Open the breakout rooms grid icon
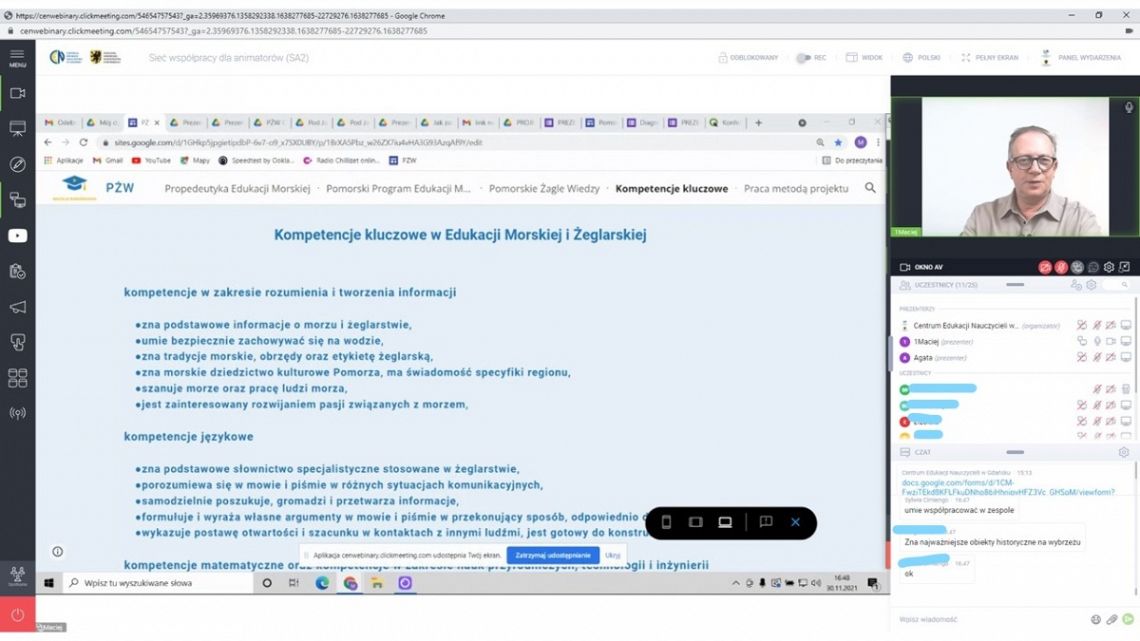The width and height of the screenshot is (1140, 641). click(17, 378)
